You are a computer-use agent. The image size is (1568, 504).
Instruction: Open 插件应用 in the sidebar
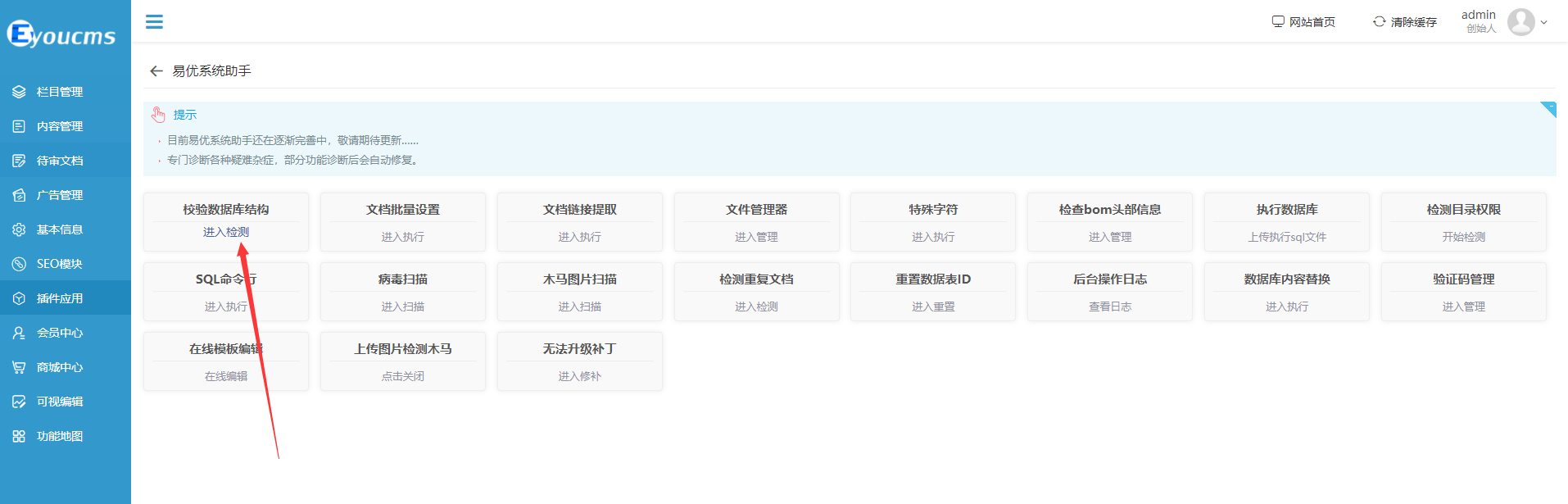(x=60, y=298)
